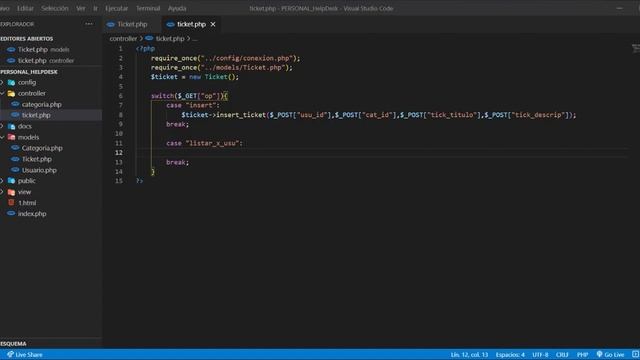Open the Terminal menu
Image resolution: width=640 pixels, height=360 pixels.
tap(148, 8)
